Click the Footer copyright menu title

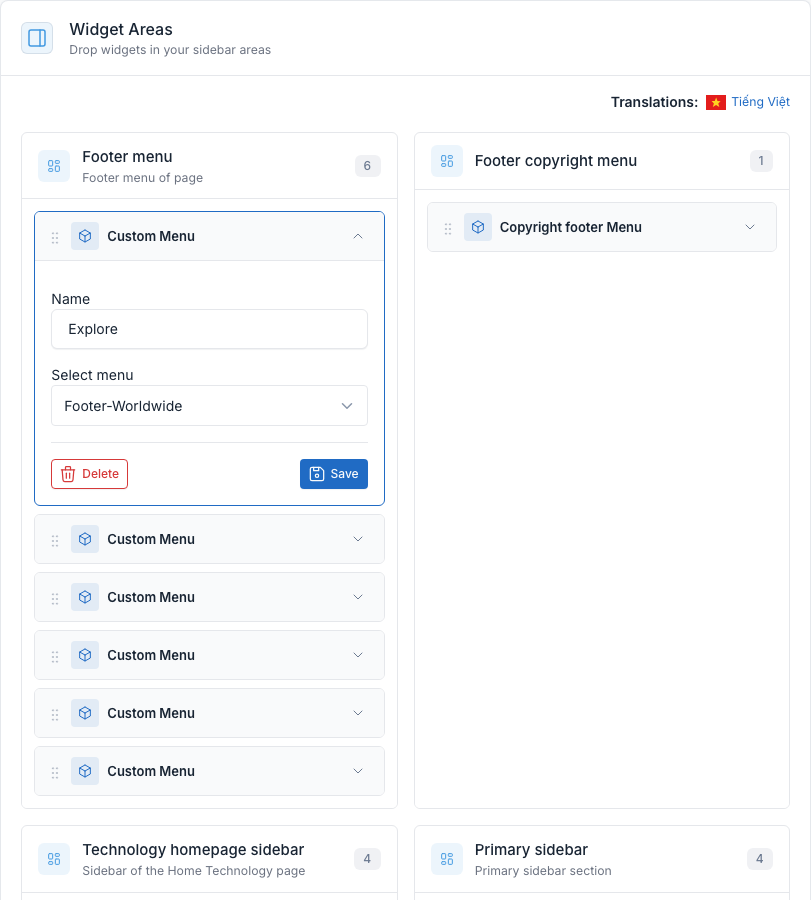tap(556, 161)
